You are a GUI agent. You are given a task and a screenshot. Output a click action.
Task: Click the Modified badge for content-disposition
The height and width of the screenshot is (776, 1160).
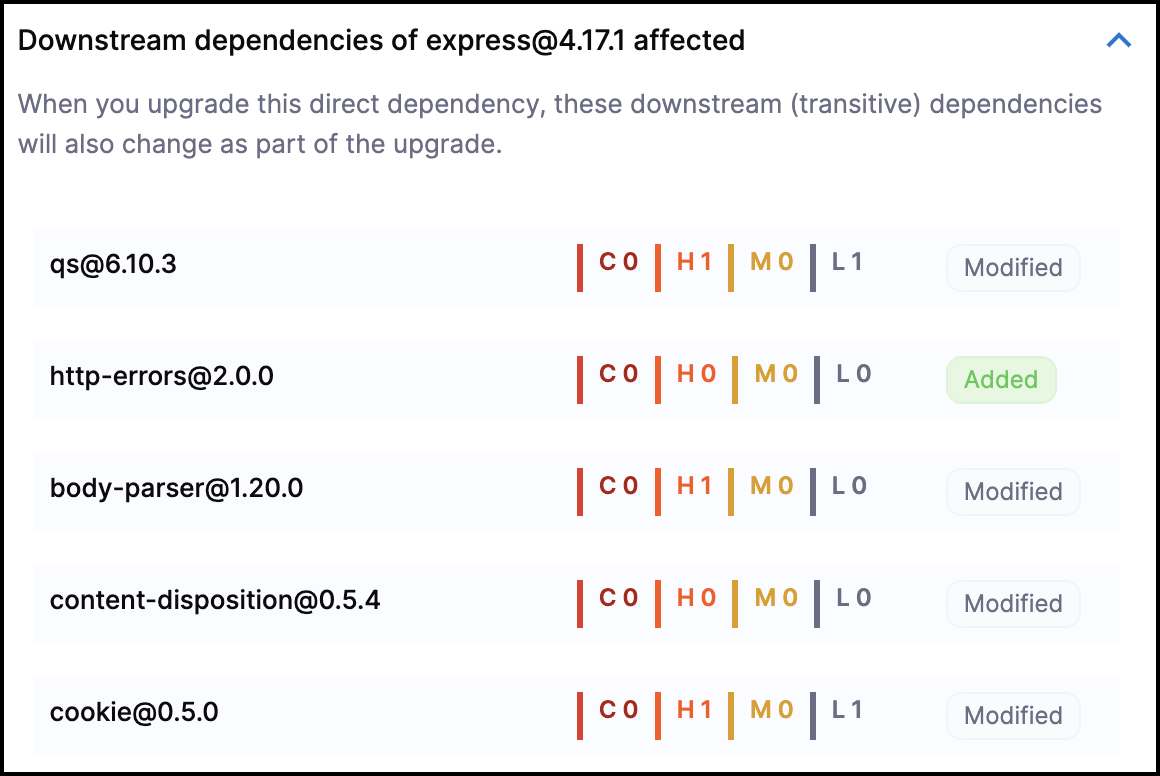click(x=1012, y=604)
